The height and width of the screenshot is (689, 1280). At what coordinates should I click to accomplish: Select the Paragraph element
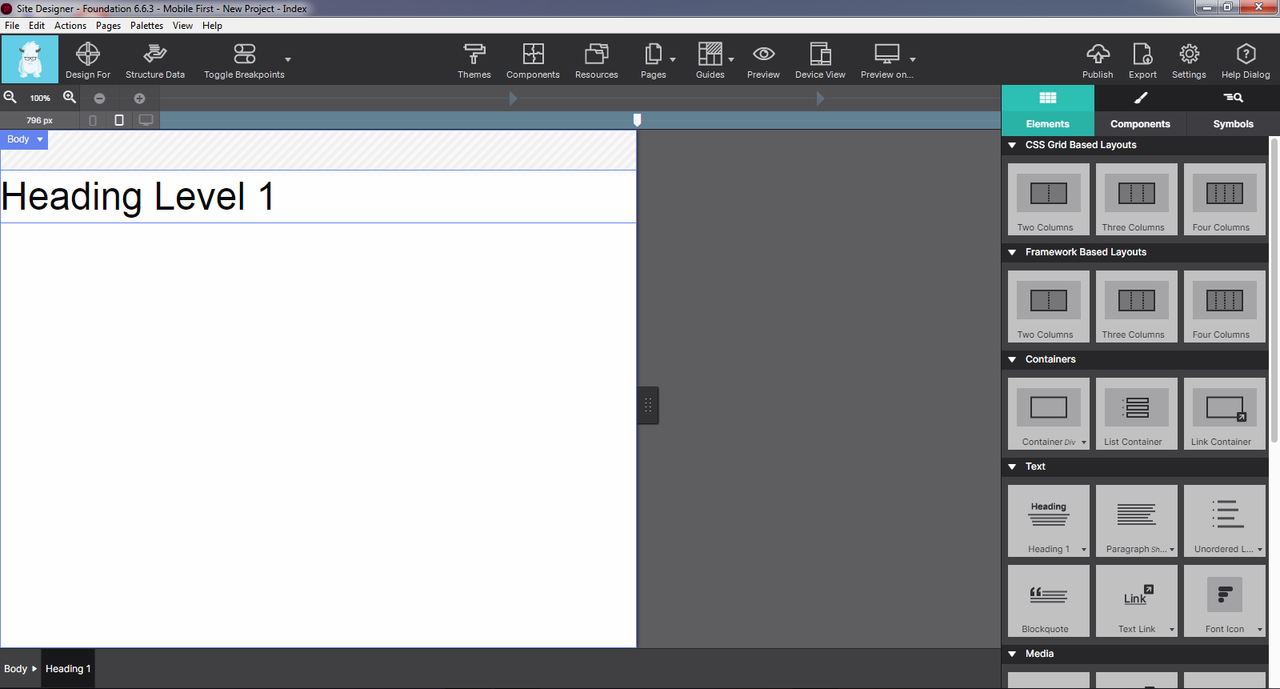click(1136, 521)
